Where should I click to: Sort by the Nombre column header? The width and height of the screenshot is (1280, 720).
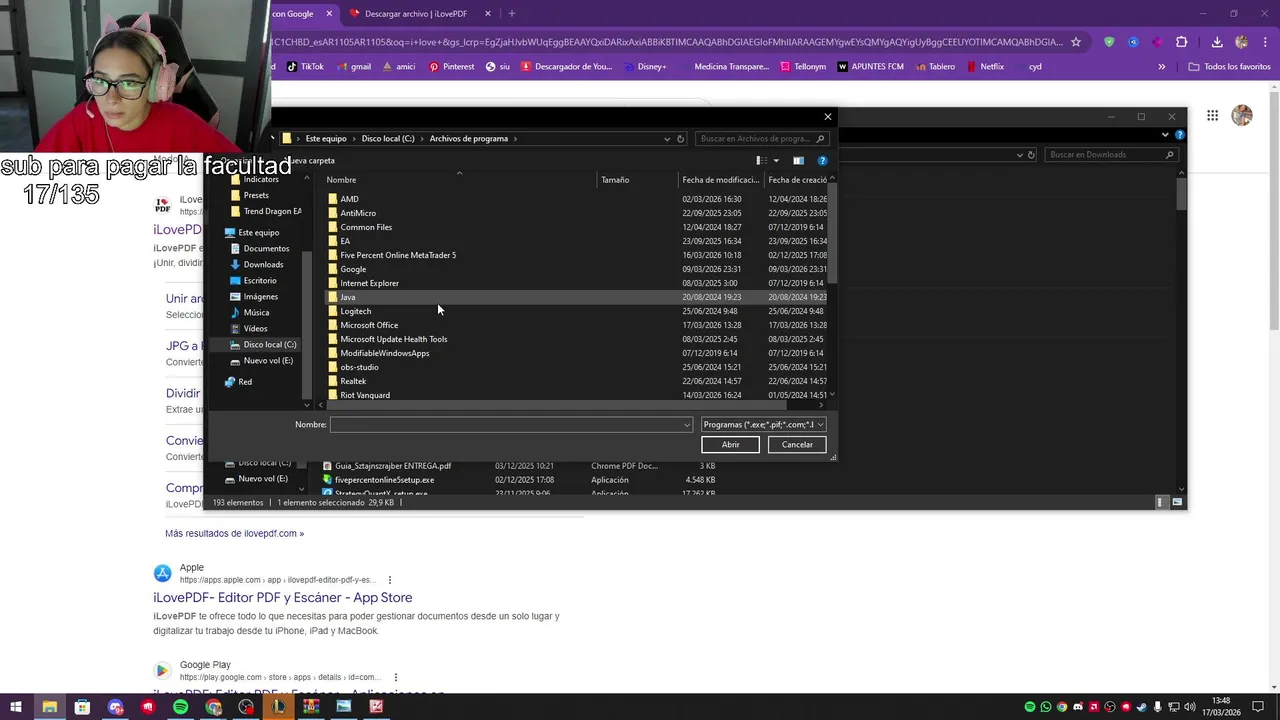tap(341, 180)
